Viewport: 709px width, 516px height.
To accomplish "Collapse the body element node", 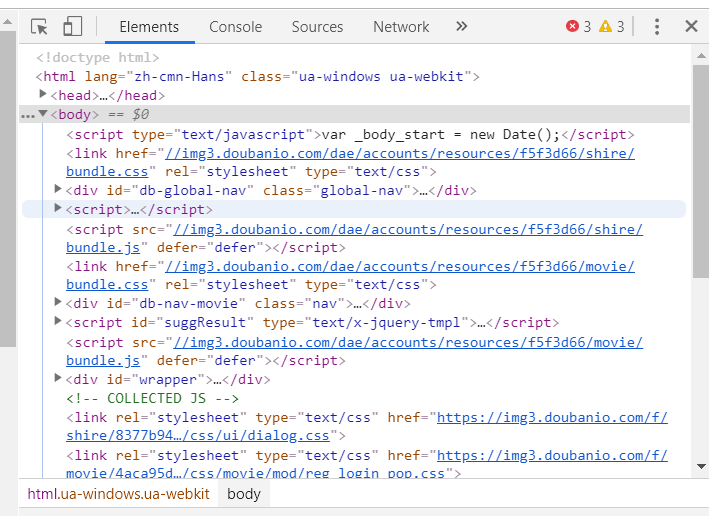I will click(x=43, y=113).
